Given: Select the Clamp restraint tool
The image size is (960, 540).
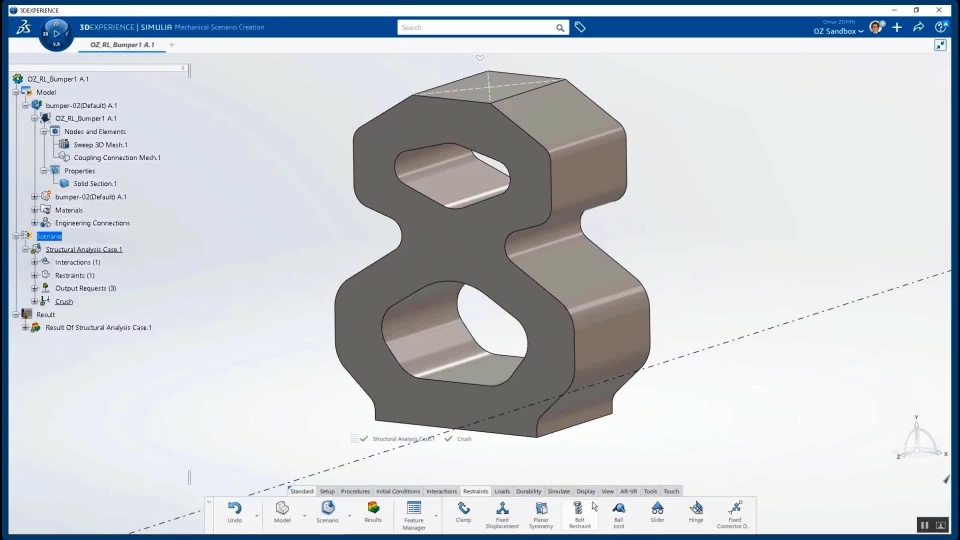Looking at the screenshot, I should pos(463,508).
